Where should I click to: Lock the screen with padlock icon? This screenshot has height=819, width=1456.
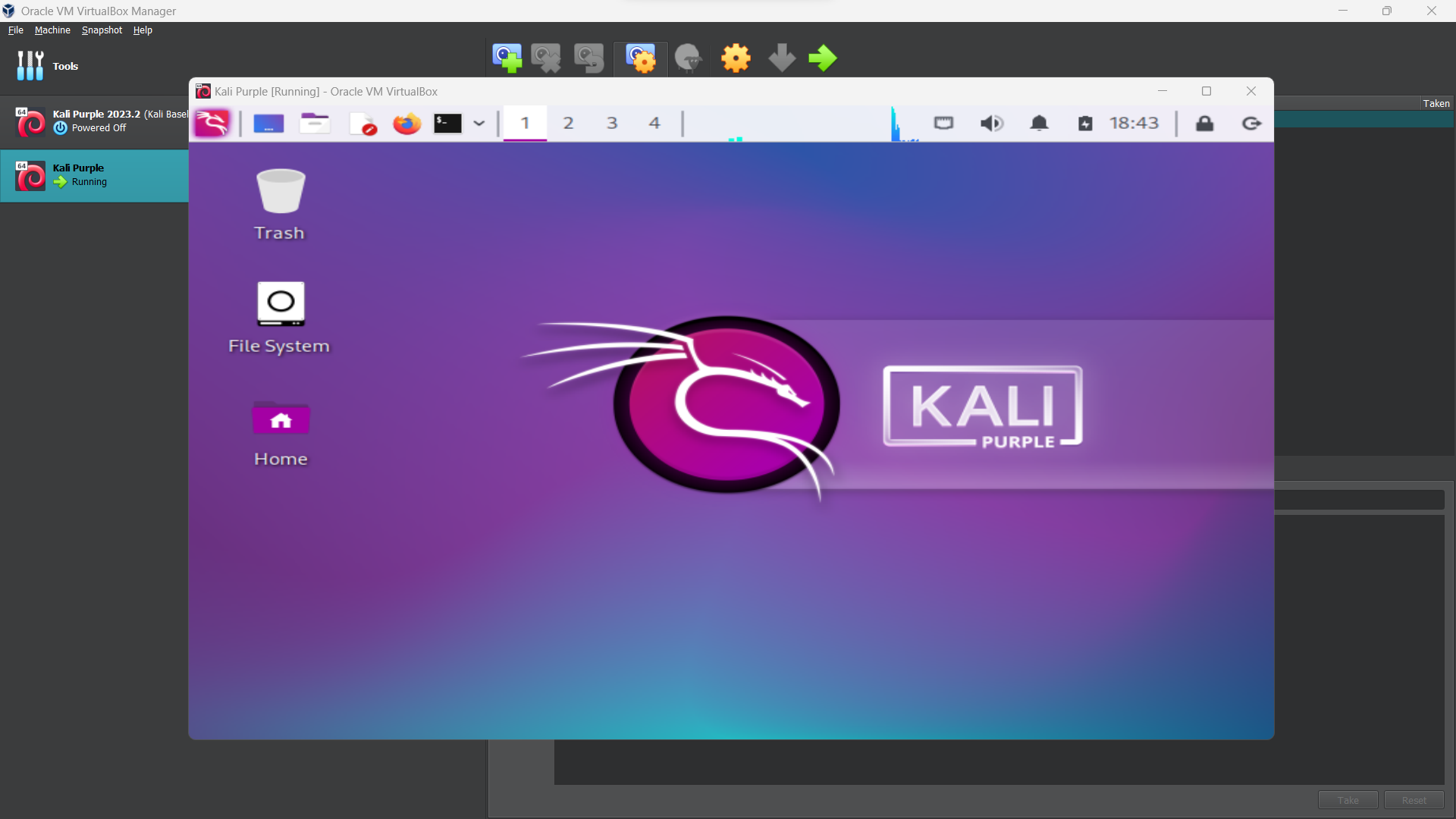[1204, 124]
